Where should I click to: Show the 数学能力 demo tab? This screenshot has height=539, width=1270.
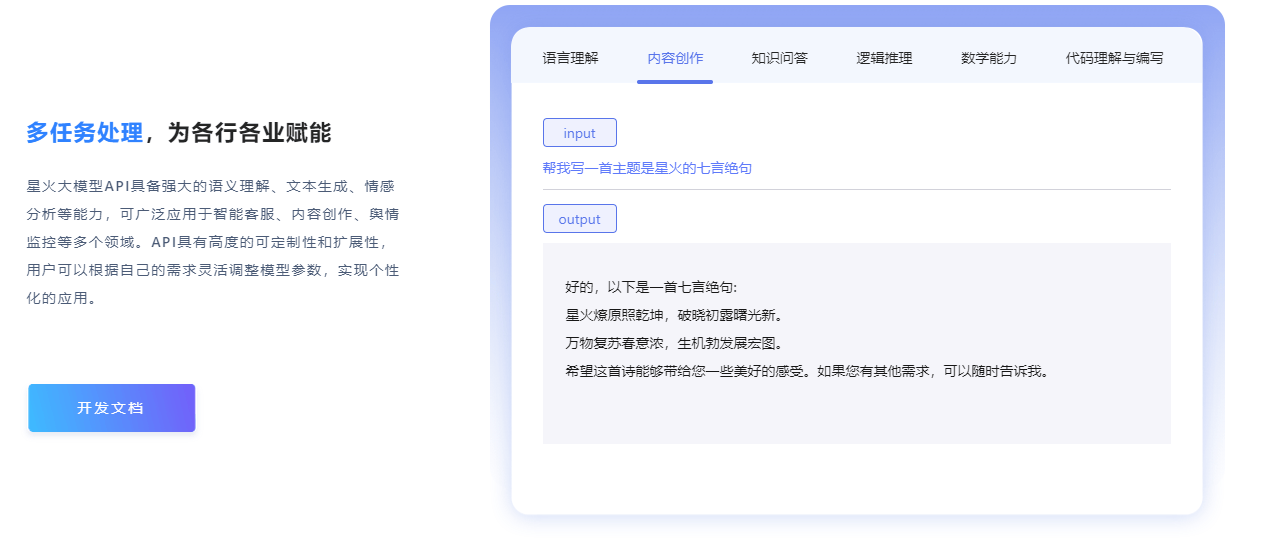coord(988,58)
